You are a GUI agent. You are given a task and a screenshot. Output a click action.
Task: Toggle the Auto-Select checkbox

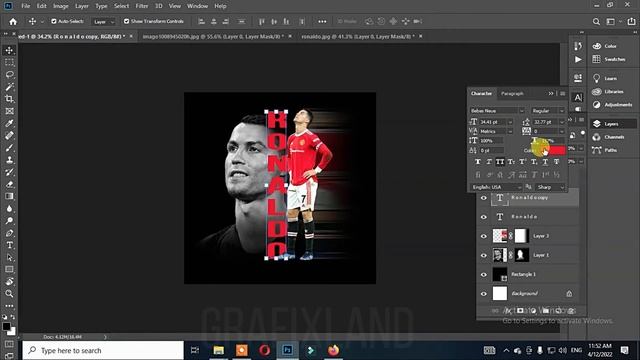click(53, 21)
